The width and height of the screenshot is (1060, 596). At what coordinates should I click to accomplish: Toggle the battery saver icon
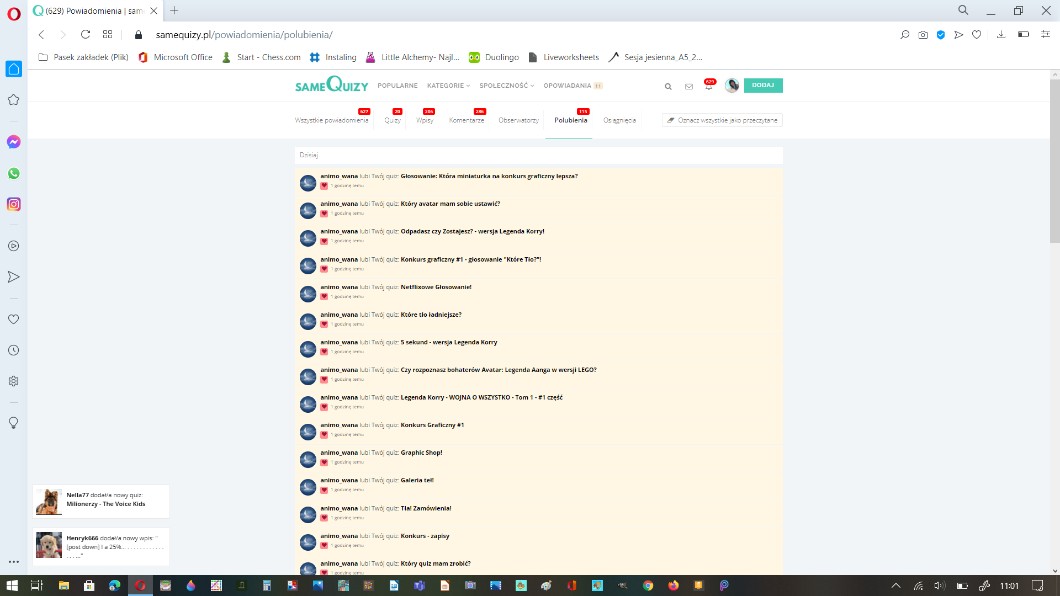1022,34
